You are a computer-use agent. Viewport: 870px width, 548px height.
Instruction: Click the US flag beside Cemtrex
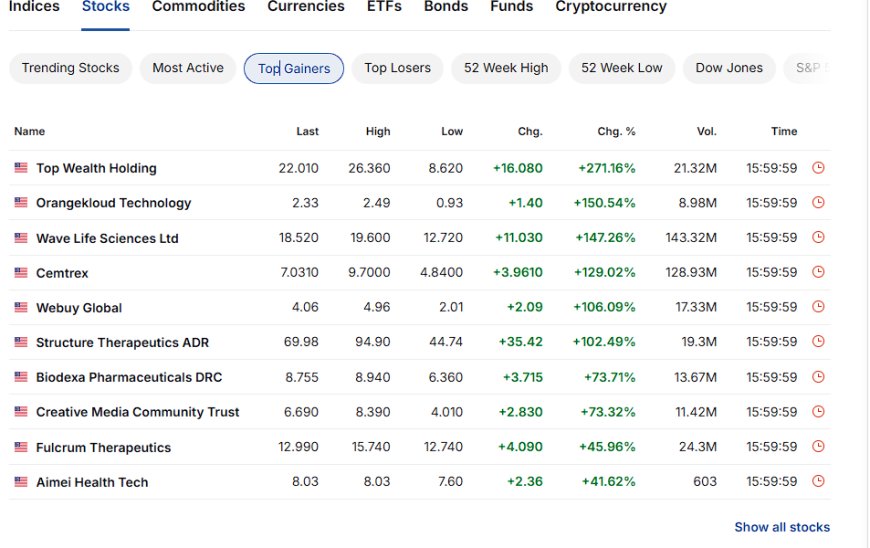21,272
